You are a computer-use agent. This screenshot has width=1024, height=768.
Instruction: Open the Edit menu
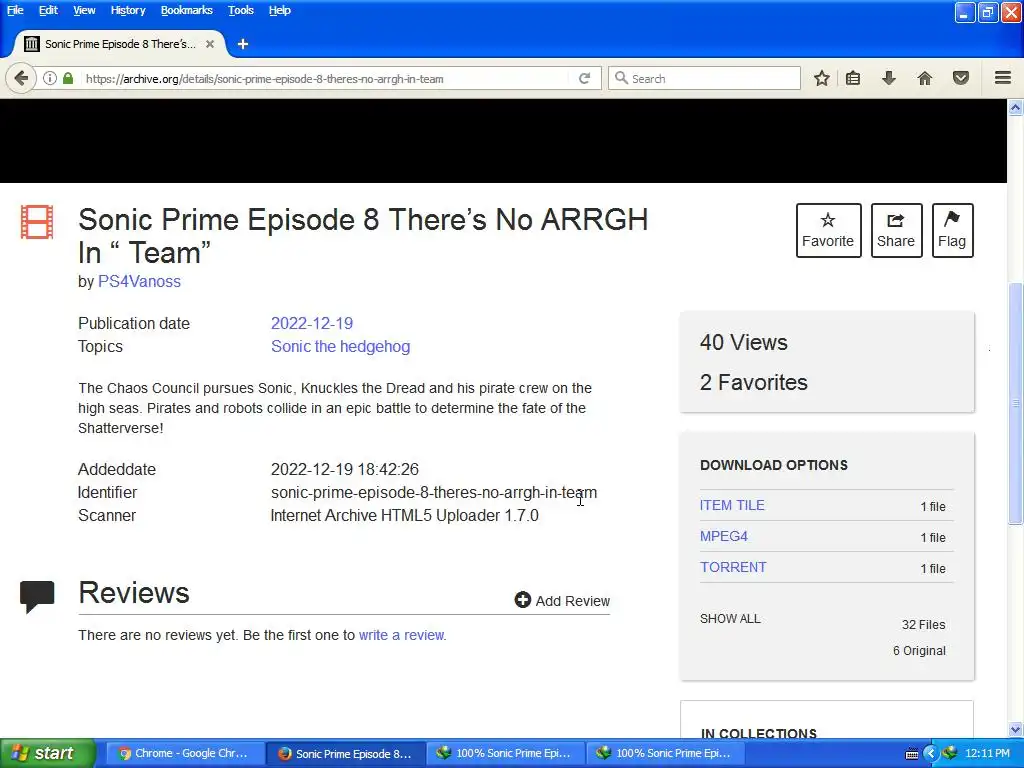pos(48,10)
